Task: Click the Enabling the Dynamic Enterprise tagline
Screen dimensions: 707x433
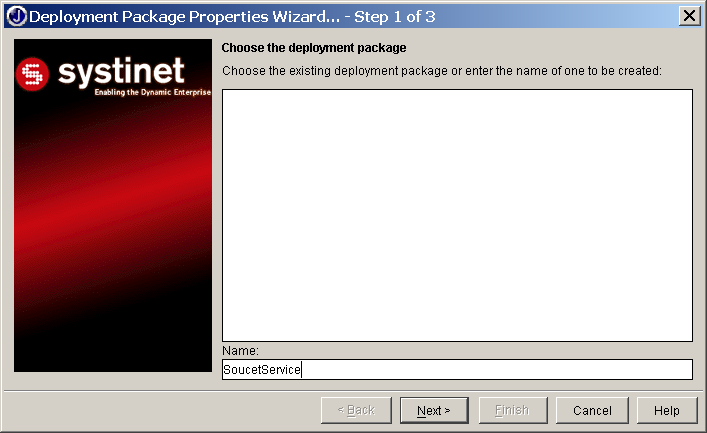Action: (x=152, y=92)
